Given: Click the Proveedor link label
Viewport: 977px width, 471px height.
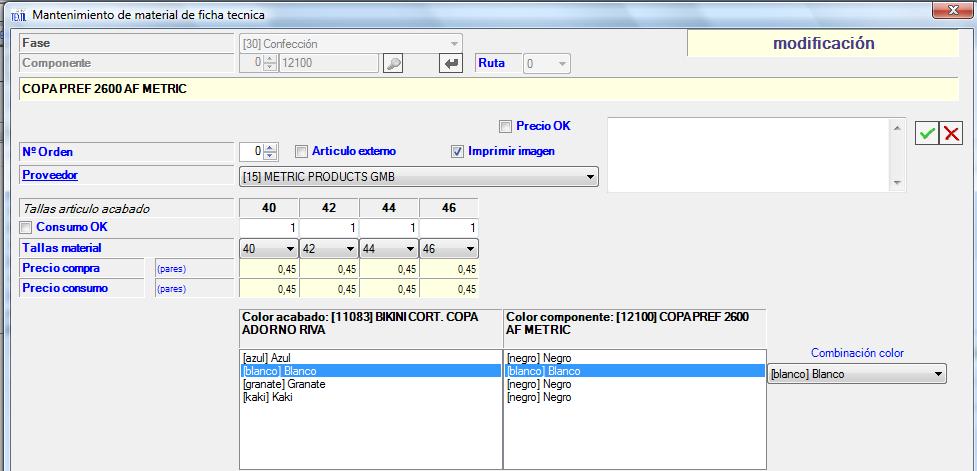Looking at the screenshot, I should (x=50, y=175).
